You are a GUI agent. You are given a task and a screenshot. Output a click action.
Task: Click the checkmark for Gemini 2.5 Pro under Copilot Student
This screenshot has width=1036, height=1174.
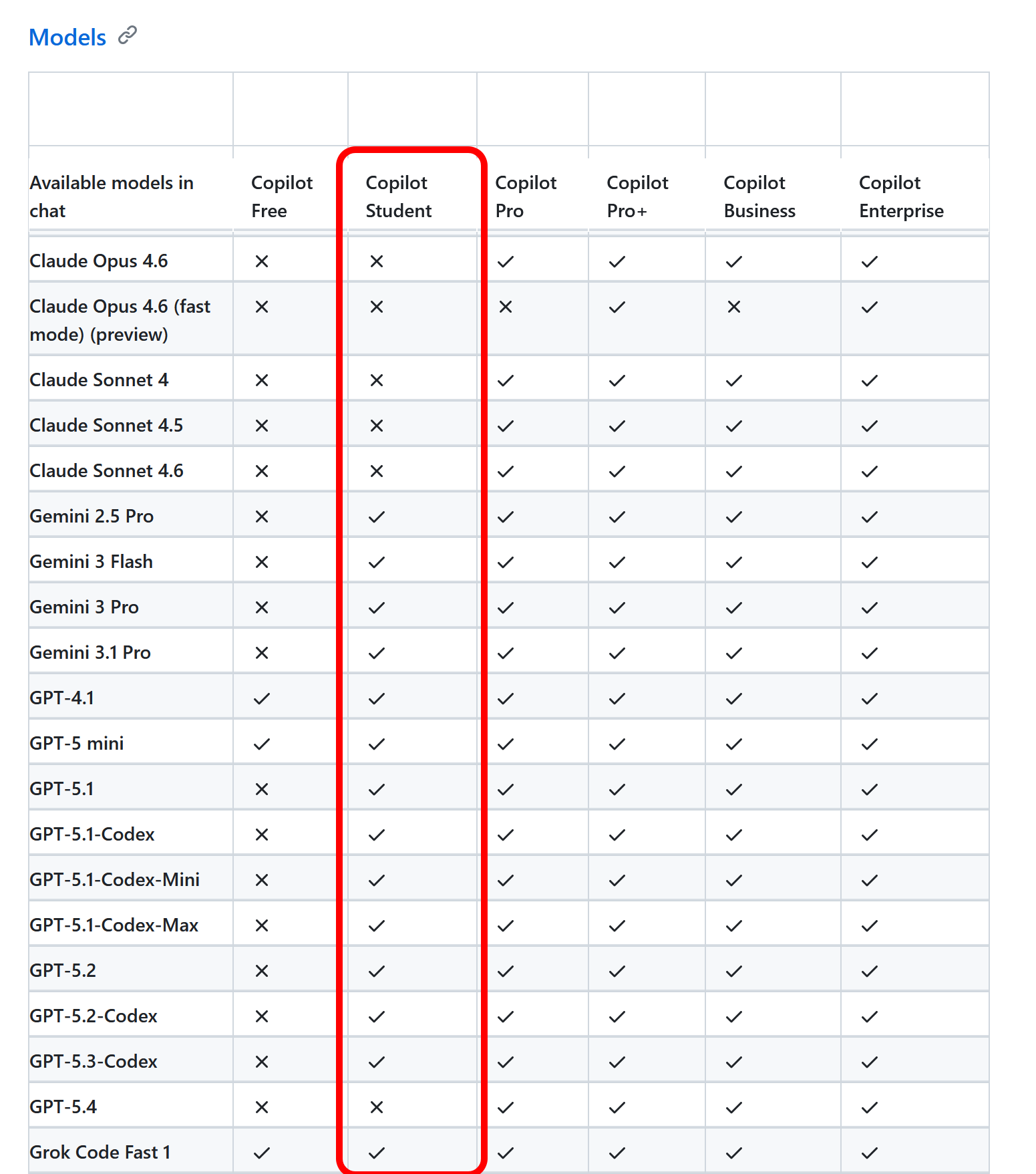pos(377,517)
